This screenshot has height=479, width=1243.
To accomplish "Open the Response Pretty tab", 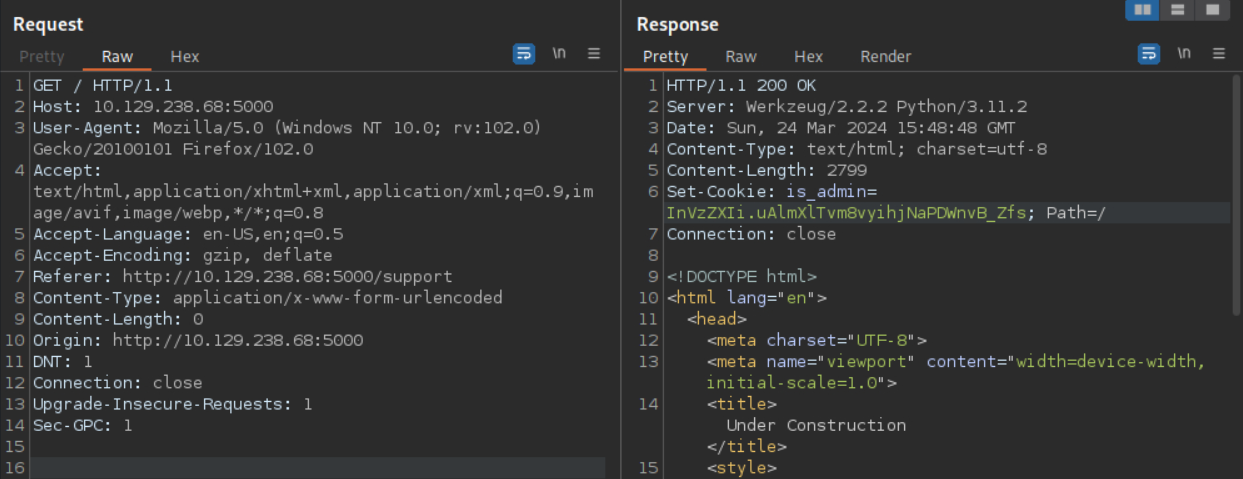I will pos(665,57).
